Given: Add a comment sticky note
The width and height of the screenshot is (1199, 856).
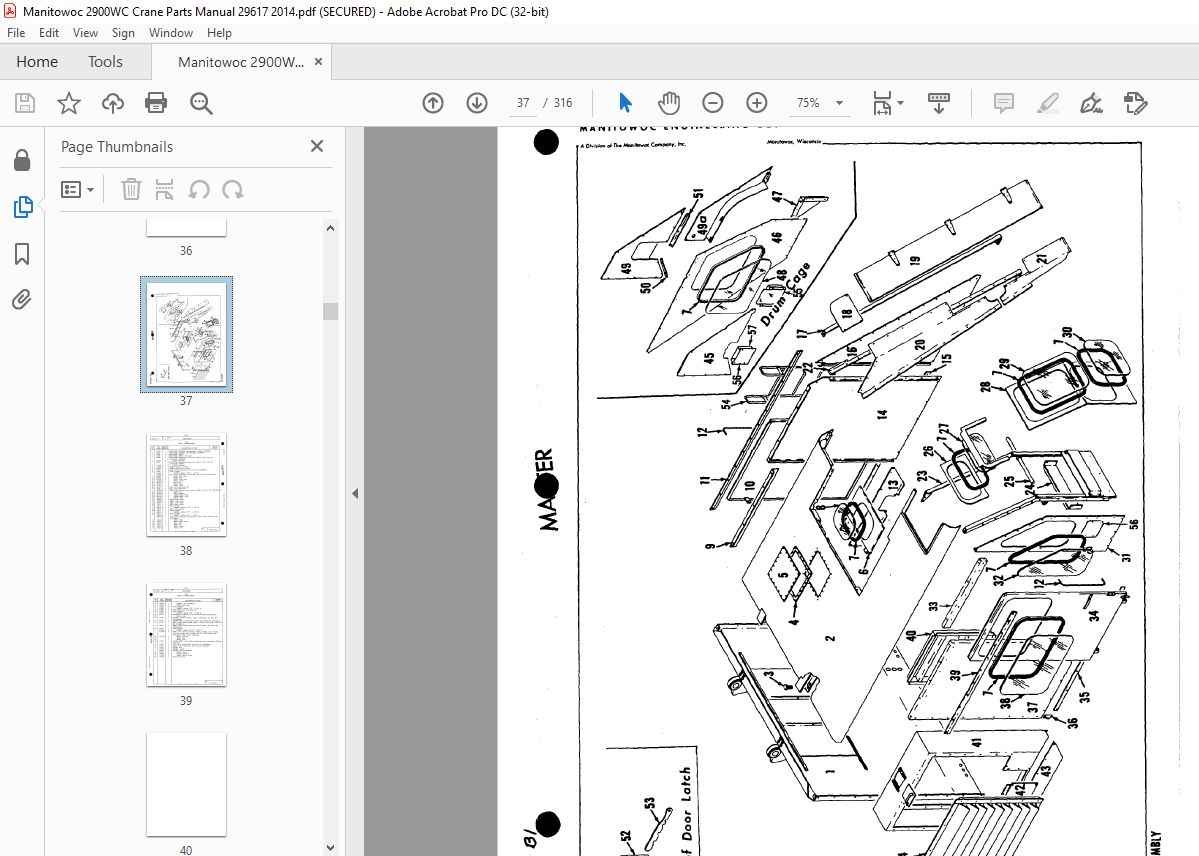Looking at the screenshot, I should (1003, 103).
